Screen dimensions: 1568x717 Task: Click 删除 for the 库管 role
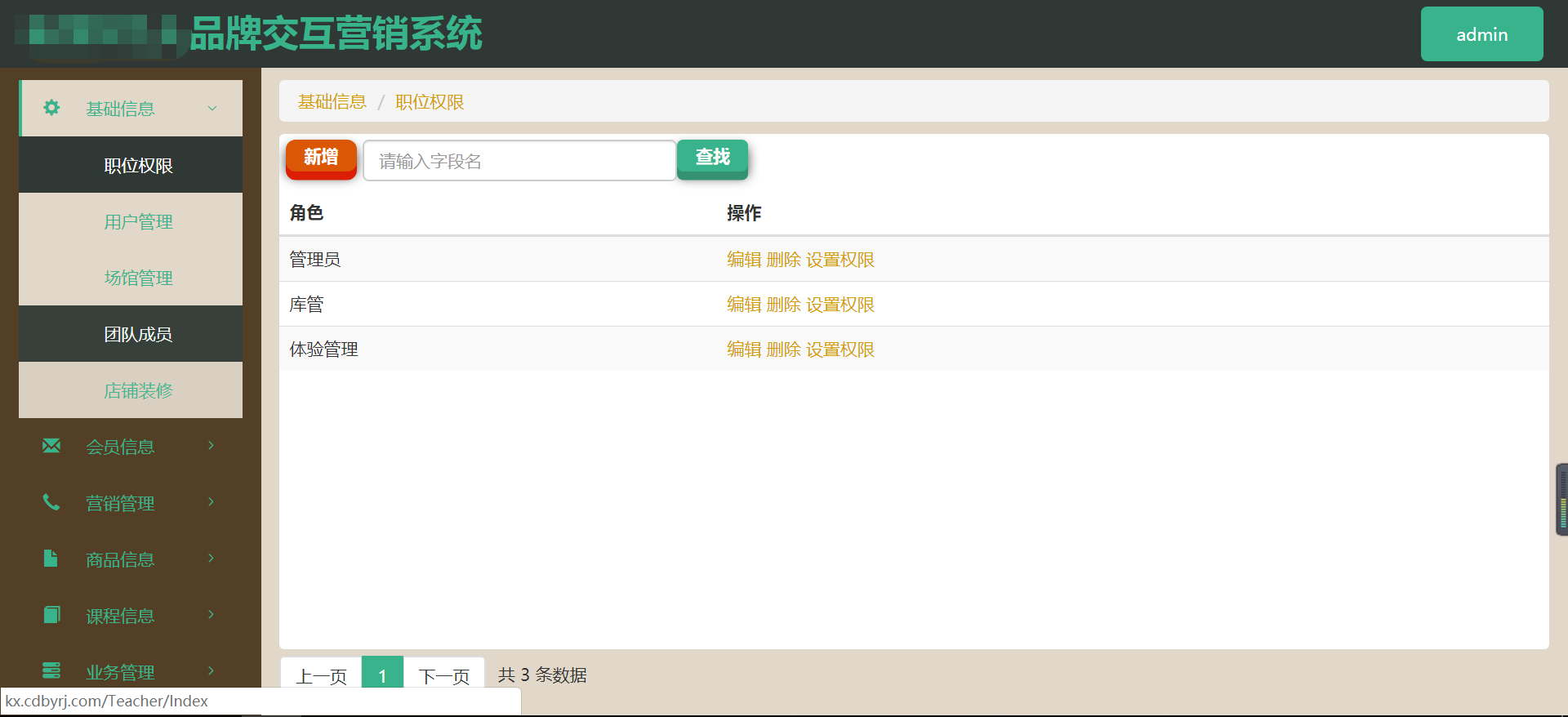coord(783,305)
